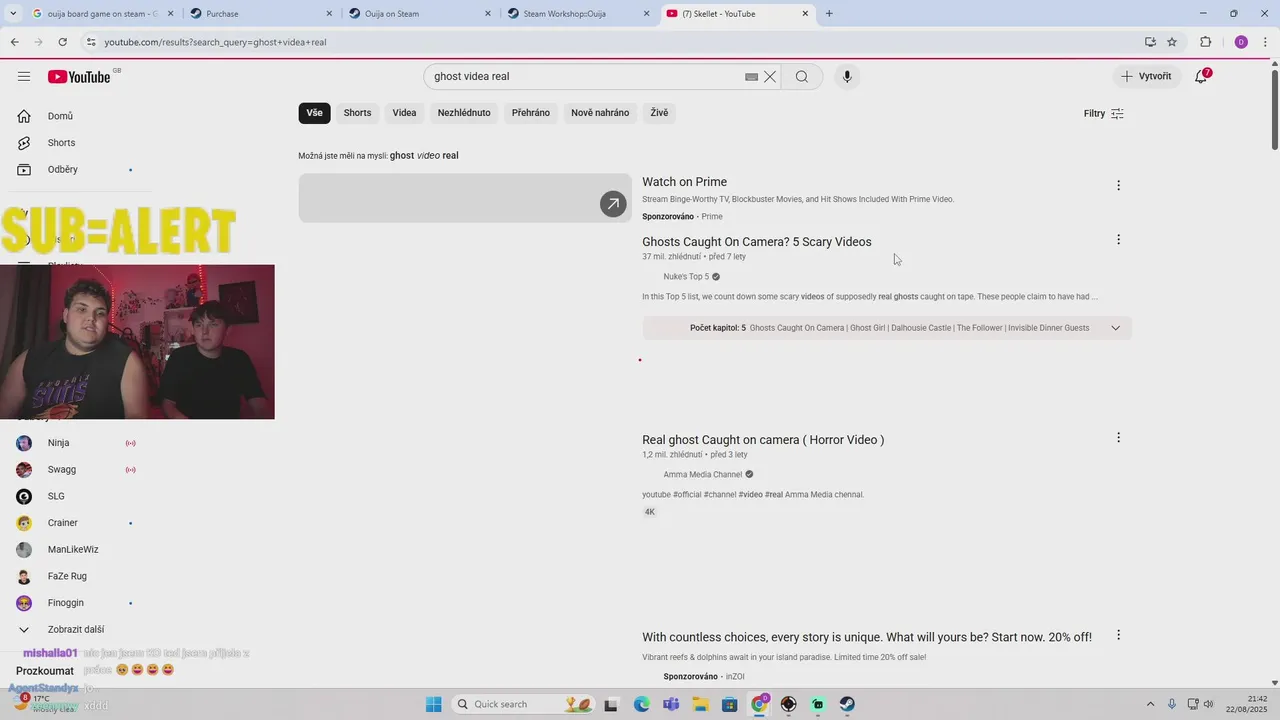The width and height of the screenshot is (1280, 720).
Task: Open File Explorer from the taskbar
Action: click(x=701, y=704)
